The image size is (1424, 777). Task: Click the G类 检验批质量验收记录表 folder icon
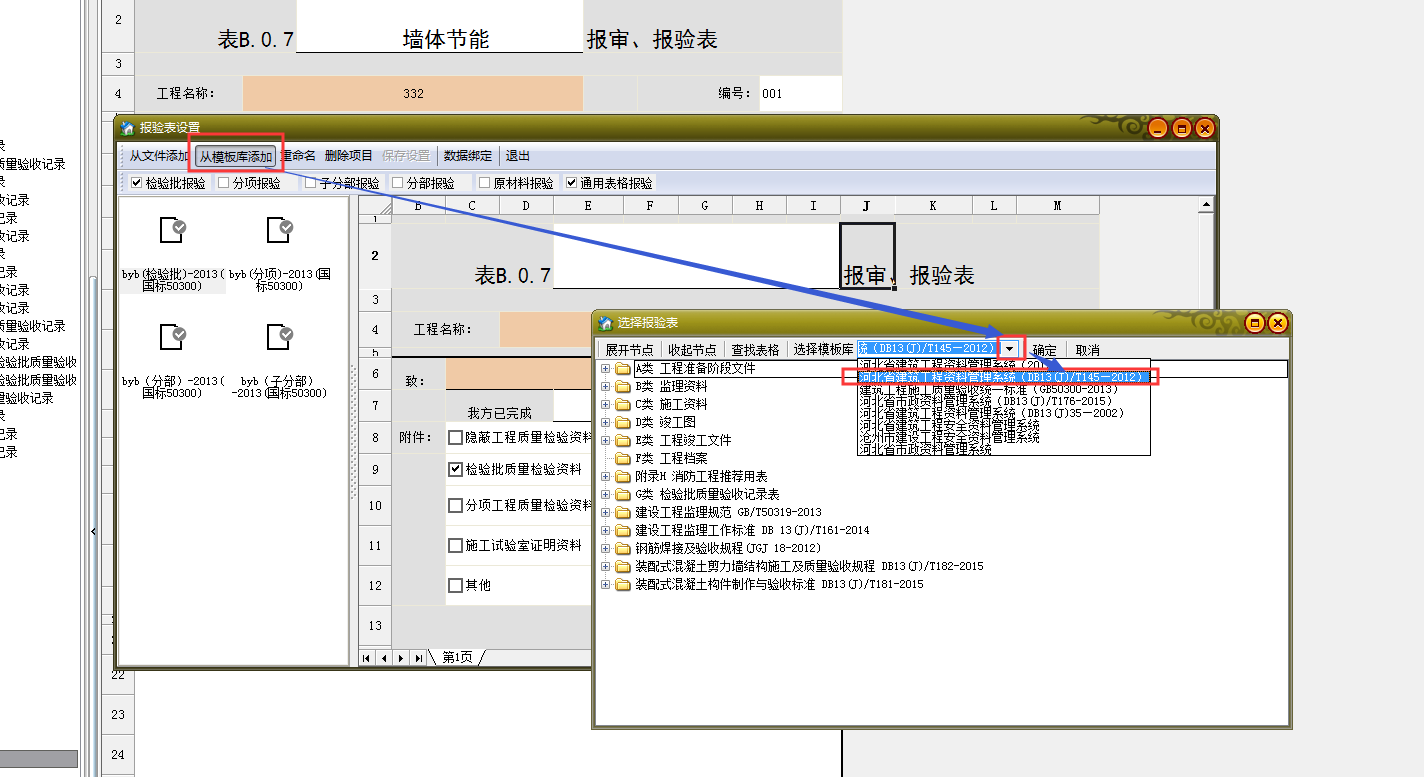pyautogui.click(x=623, y=495)
